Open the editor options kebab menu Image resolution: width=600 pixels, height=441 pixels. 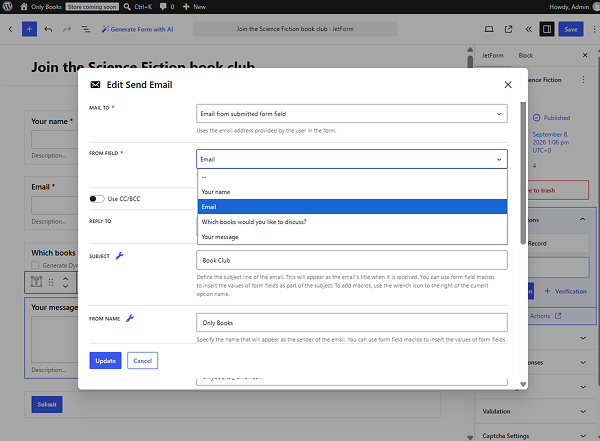click(594, 29)
